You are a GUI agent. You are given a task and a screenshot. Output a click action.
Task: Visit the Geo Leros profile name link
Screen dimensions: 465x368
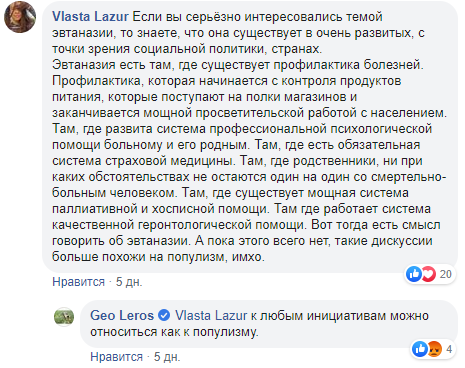click(122, 315)
